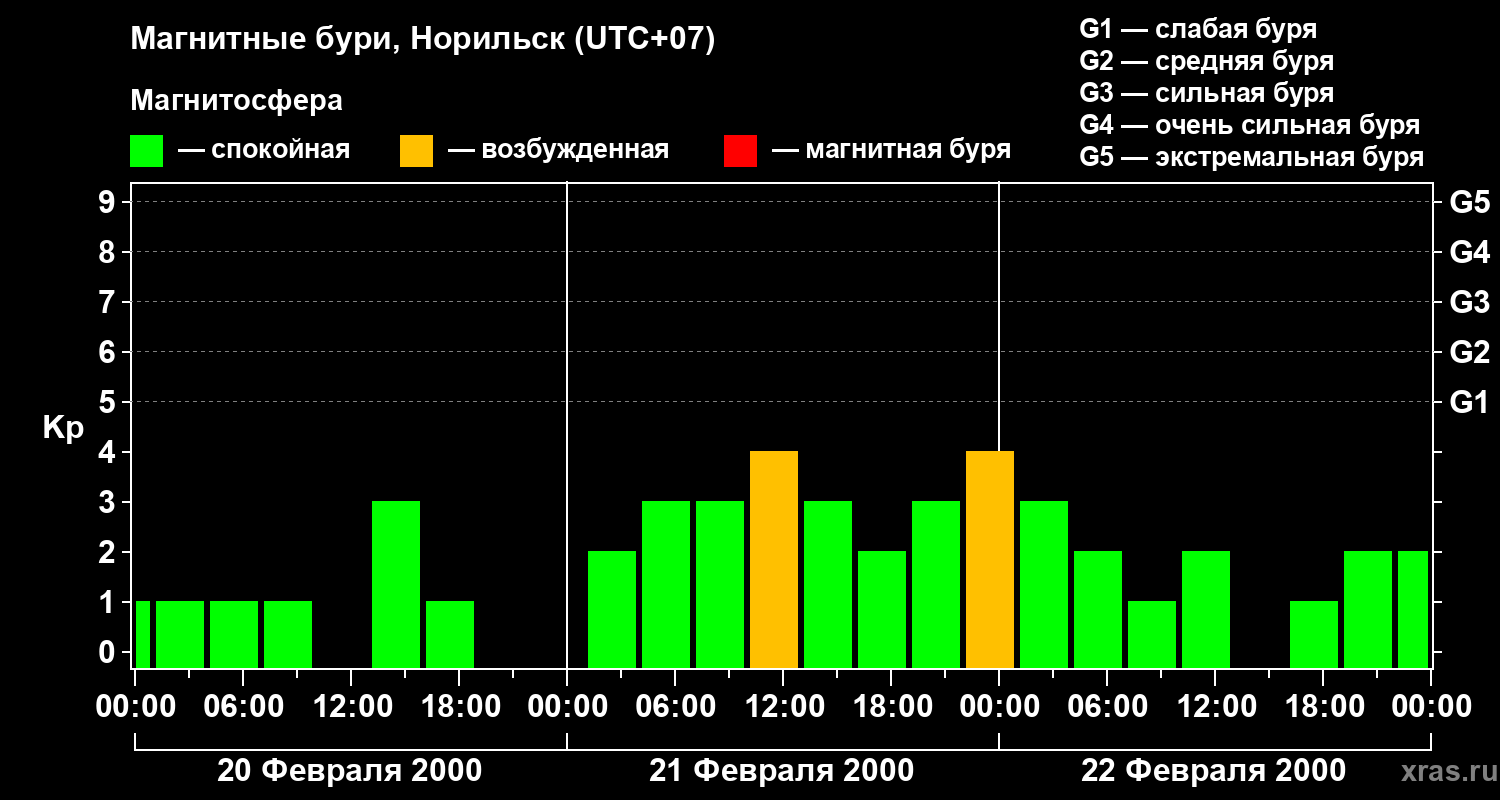Click the Kp 3 green bar on 20 February
The image size is (1500, 800).
pyautogui.click(x=396, y=584)
